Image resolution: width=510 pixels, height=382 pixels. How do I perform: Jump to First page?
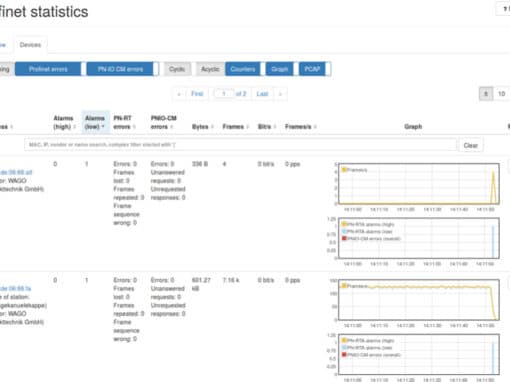click(x=197, y=94)
